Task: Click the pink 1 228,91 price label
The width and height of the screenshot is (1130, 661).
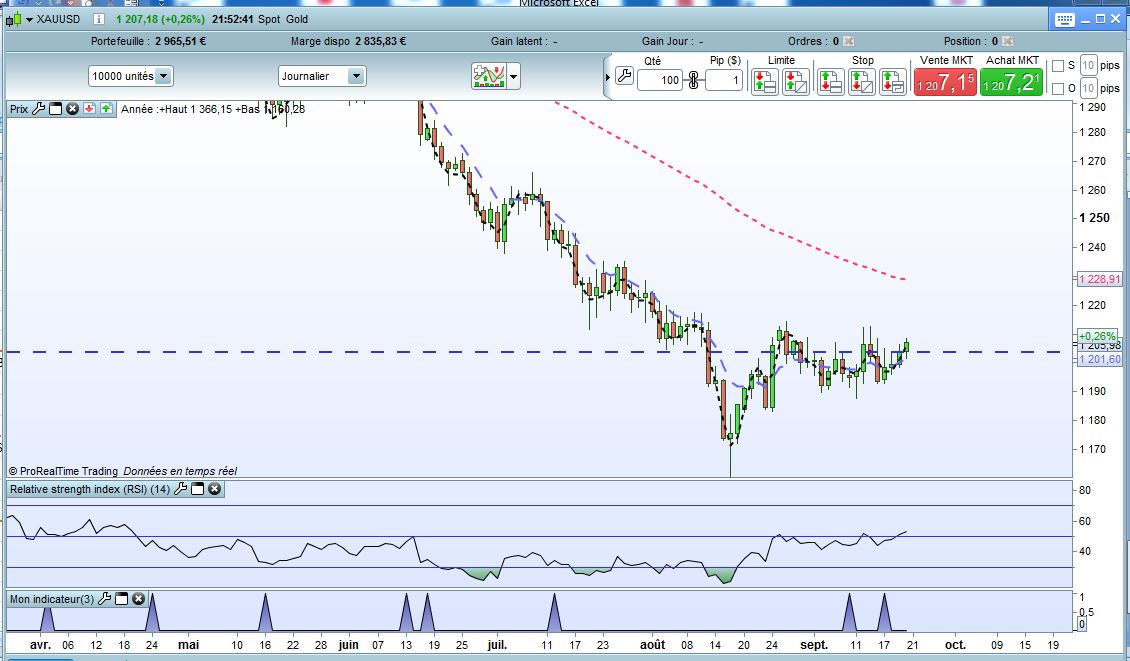Action: coord(1100,279)
